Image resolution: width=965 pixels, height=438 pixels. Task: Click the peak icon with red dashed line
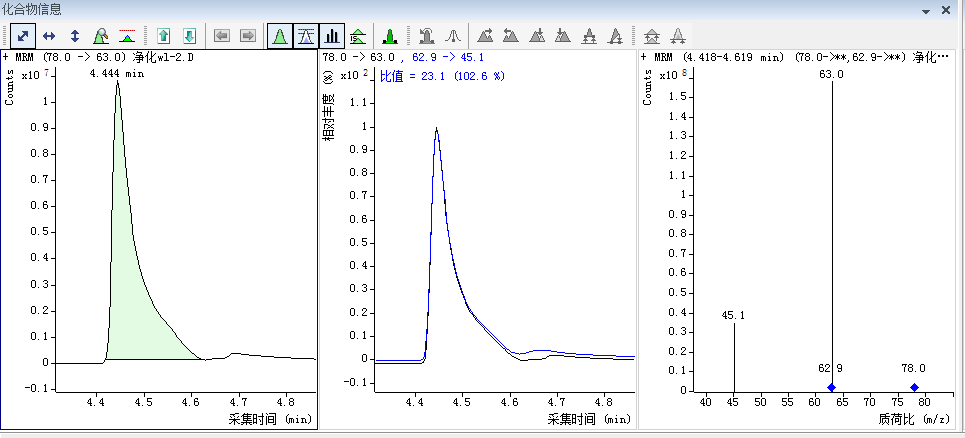point(127,36)
